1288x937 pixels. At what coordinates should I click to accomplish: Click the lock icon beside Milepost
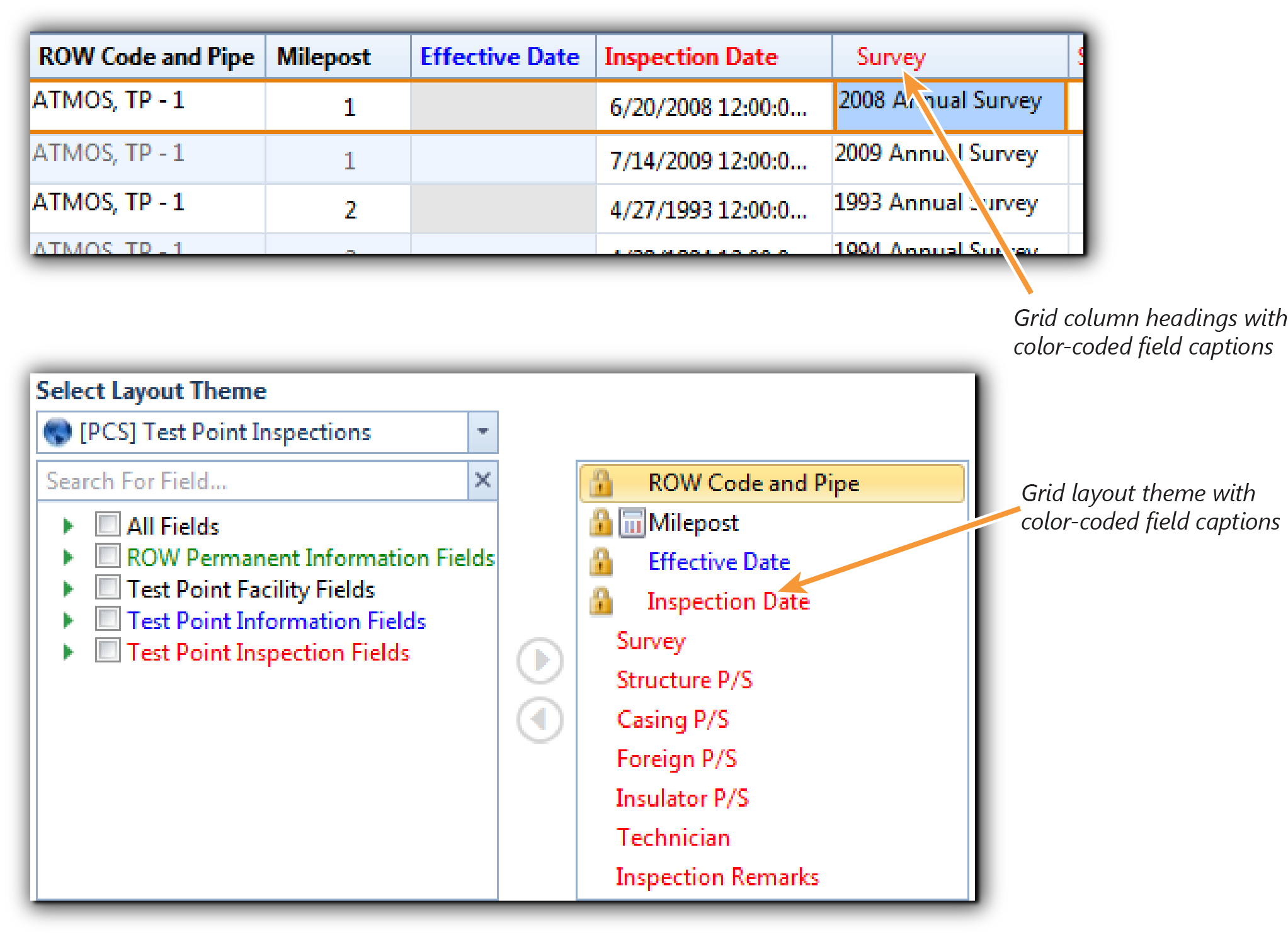pyautogui.click(x=601, y=523)
